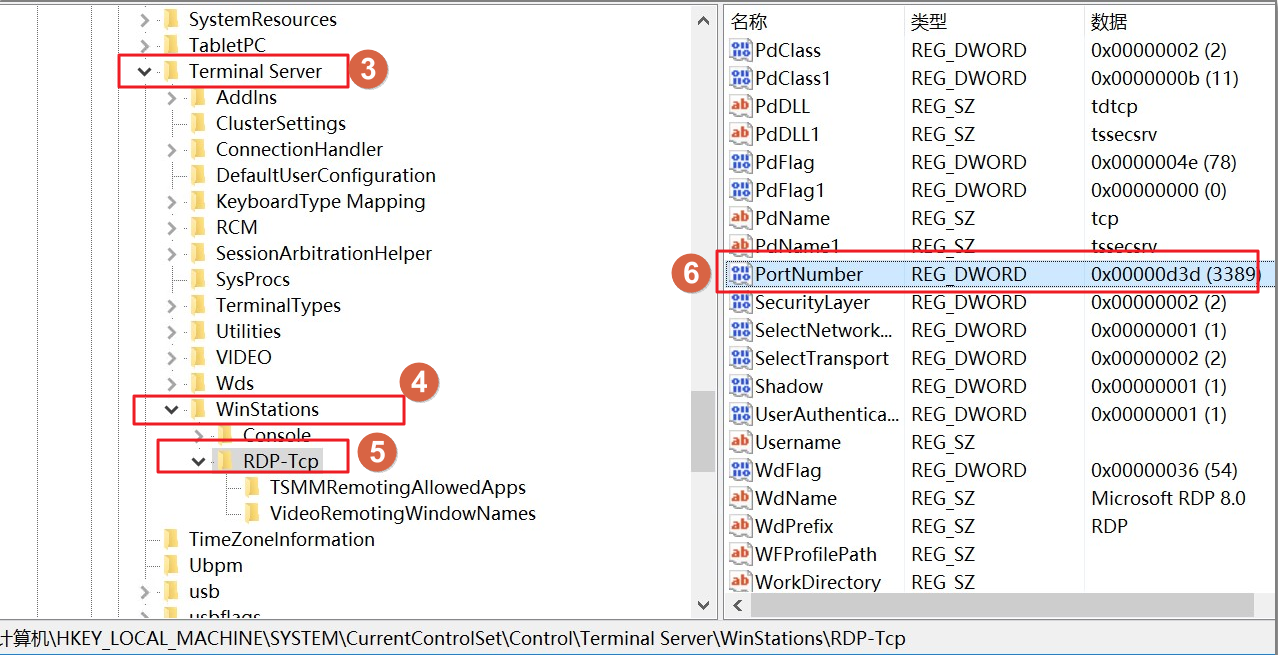Viewport: 1278px width, 655px height.
Task: Click the folder icon beside DefaultUserConfiguration
Action: tap(198, 175)
